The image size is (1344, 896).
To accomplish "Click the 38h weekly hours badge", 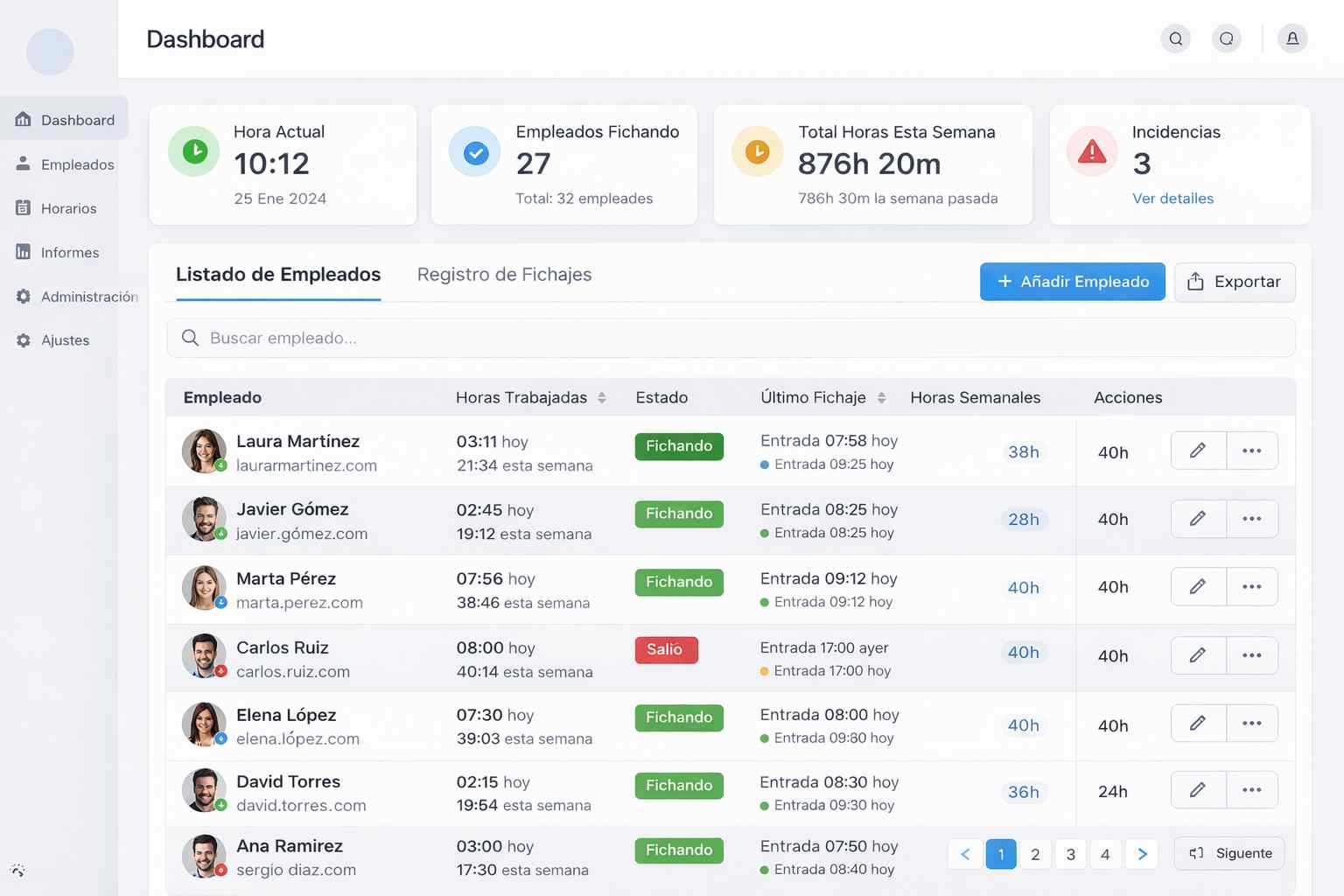I will [1024, 451].
